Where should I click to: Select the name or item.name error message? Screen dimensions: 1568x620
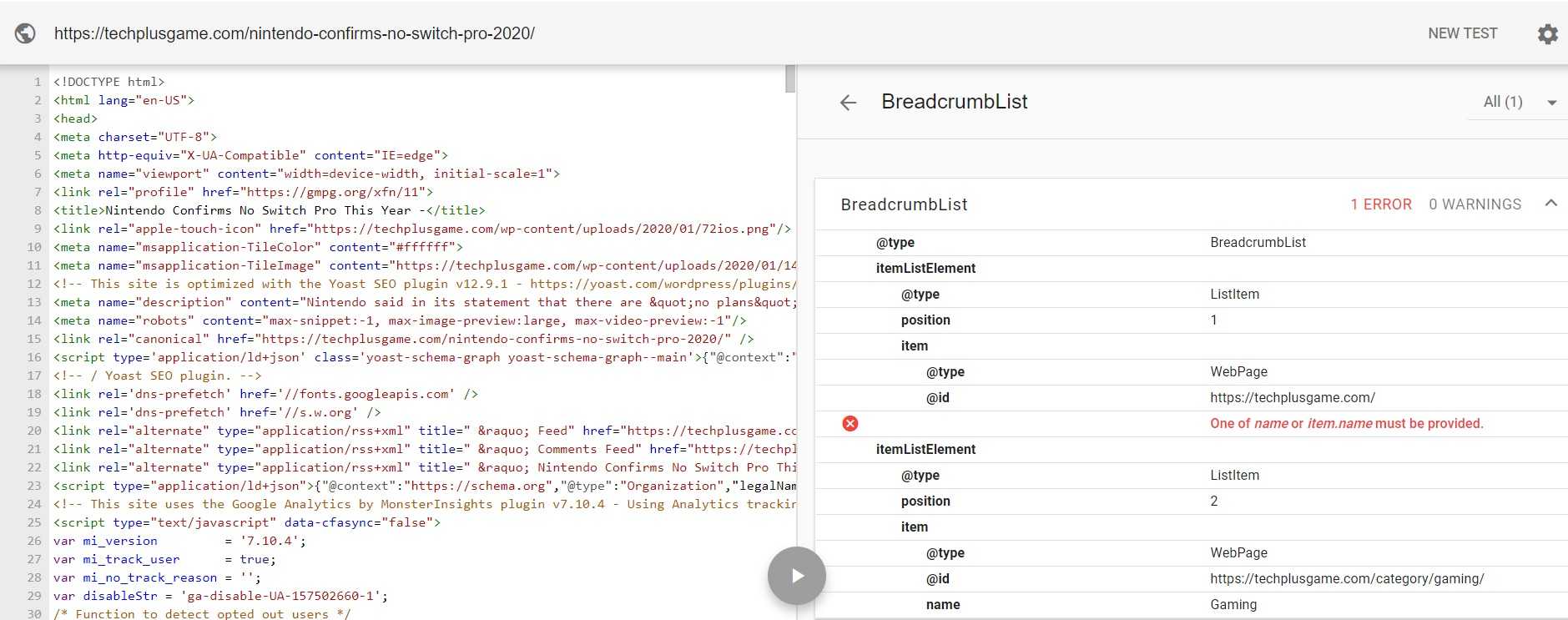point(1346,424)
